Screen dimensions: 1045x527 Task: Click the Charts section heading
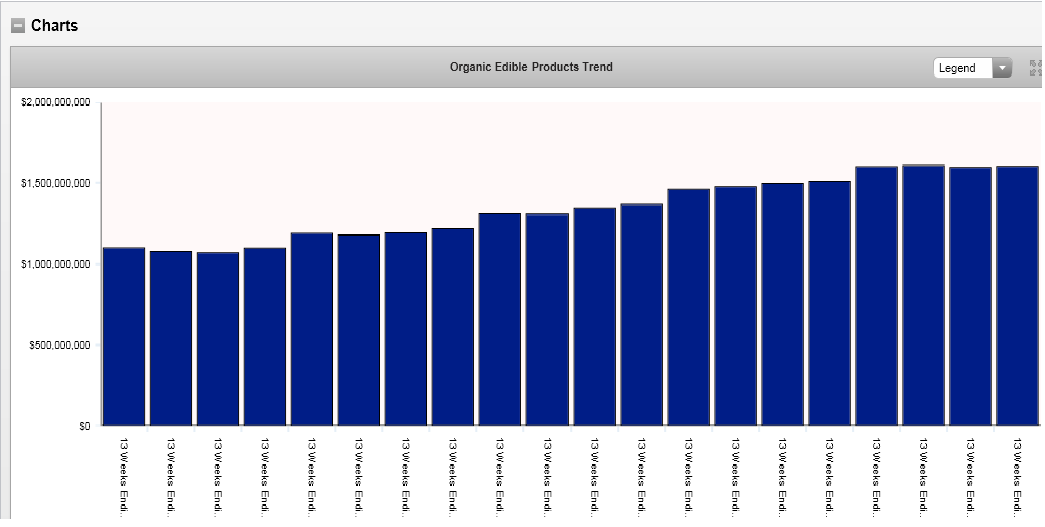click(x=54, y=25)
